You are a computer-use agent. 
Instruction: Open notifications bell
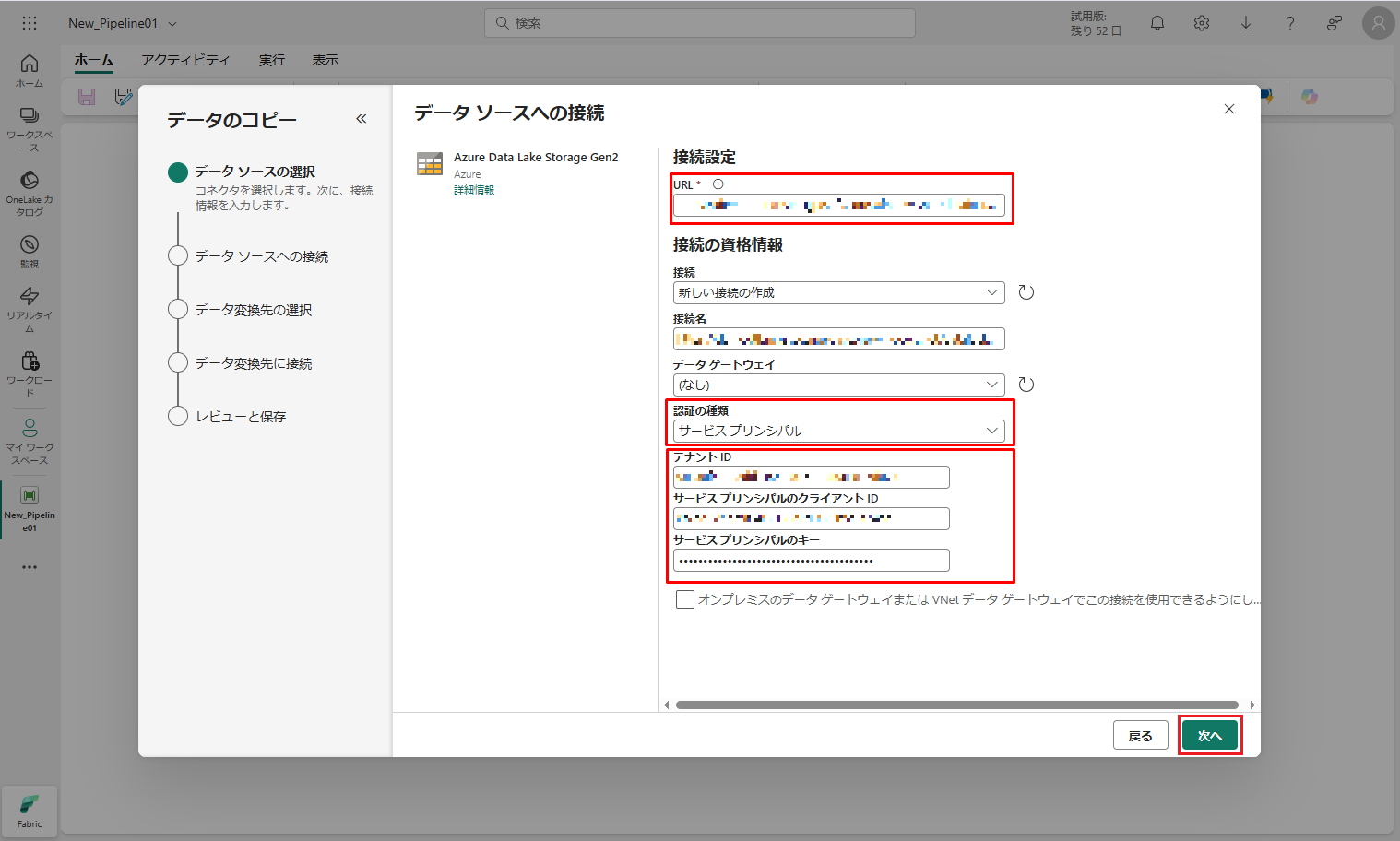pyautogui.click(x=1157, y=23)
